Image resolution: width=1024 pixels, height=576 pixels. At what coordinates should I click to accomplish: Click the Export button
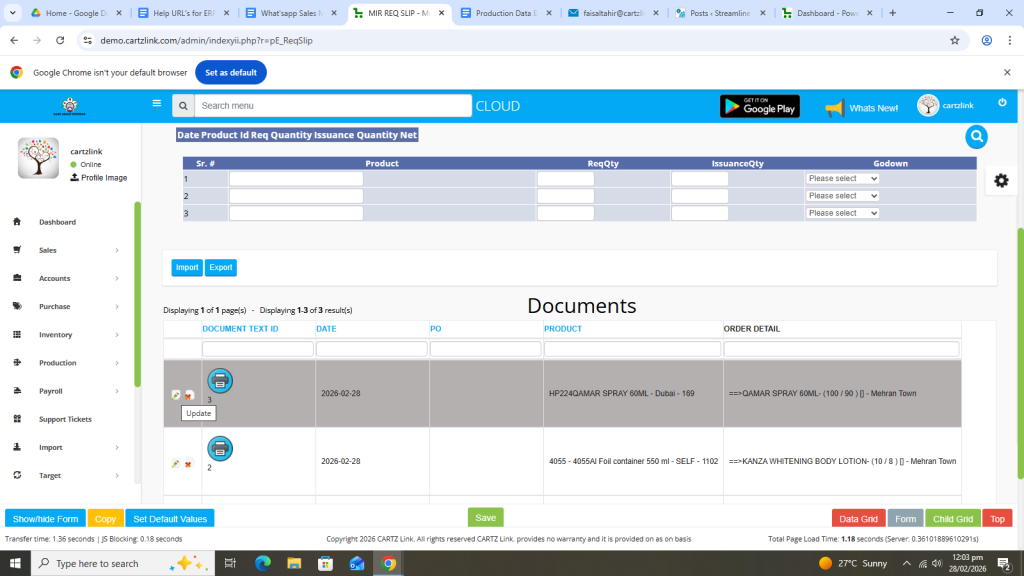220,267
